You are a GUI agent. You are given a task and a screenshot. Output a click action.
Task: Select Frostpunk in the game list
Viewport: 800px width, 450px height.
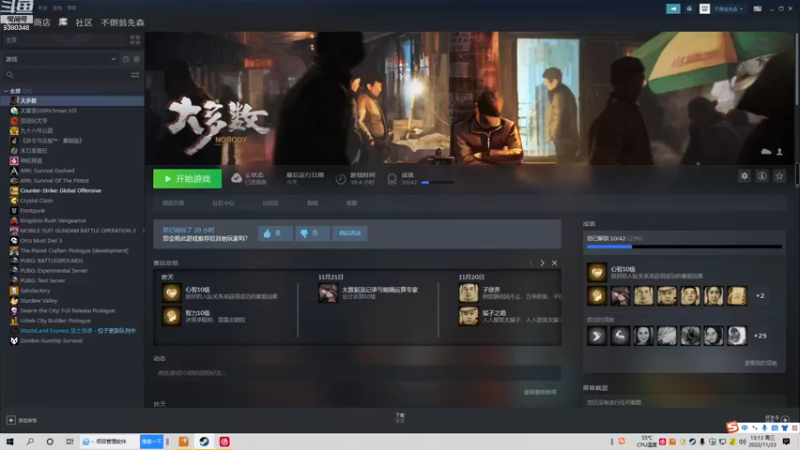tap(33, 210)
